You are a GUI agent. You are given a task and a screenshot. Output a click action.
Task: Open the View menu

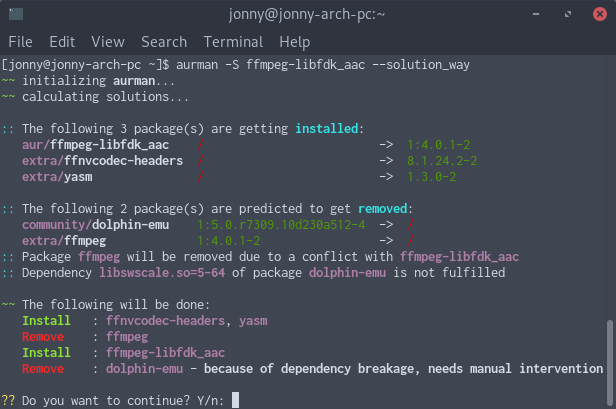(x=108, y=42)
